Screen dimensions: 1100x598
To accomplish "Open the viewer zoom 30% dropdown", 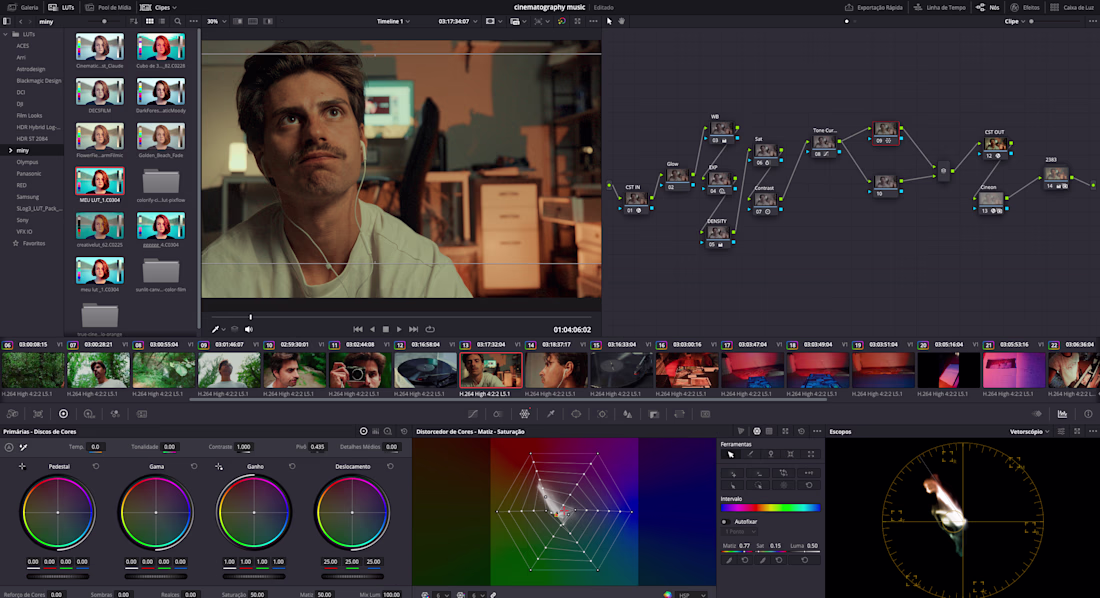I will coord(216,22).
